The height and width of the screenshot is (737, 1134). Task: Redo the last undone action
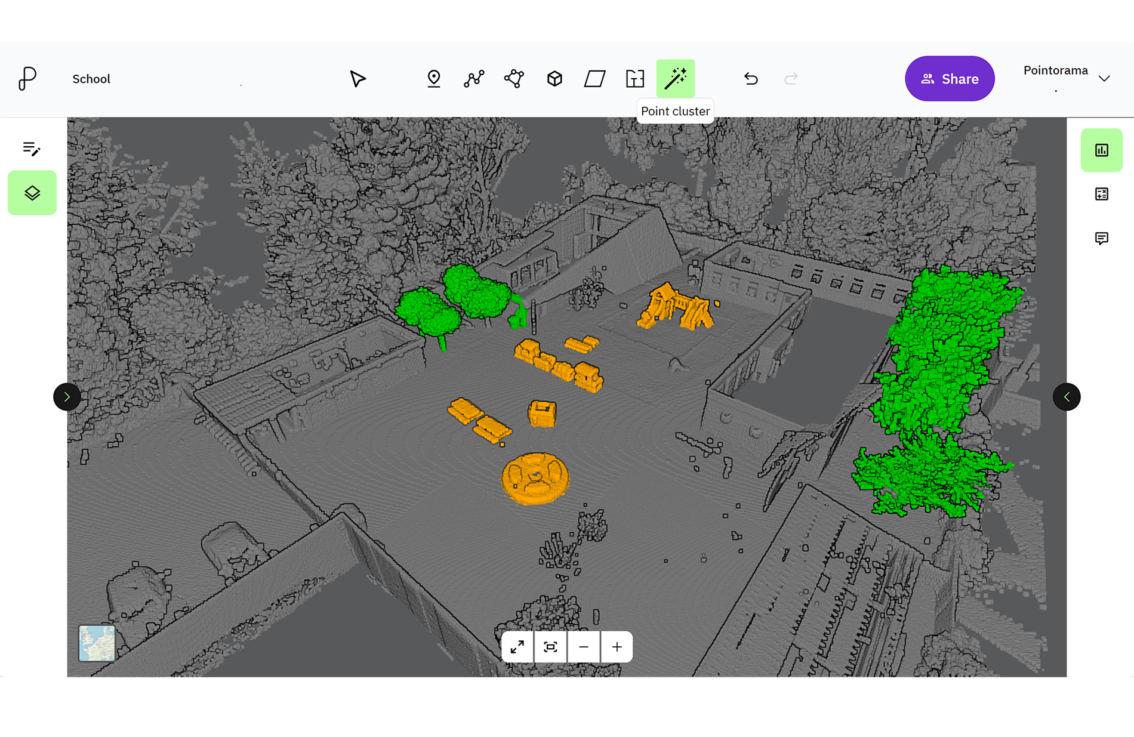[x=791, y=79]
